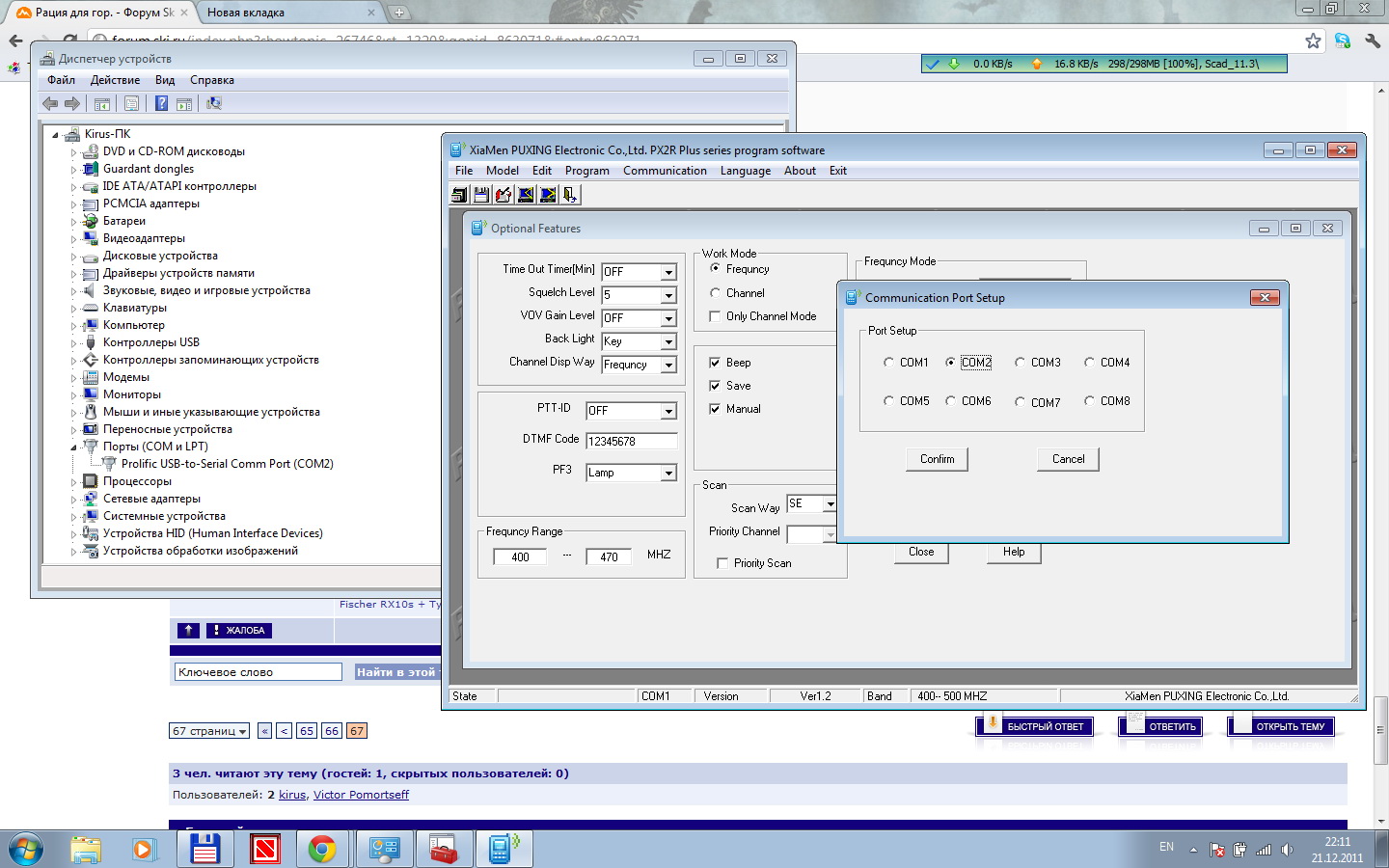This screenshot has width=1389, height=868.
Task: Select the COM4 port radio button
Action: [1089, 363]
